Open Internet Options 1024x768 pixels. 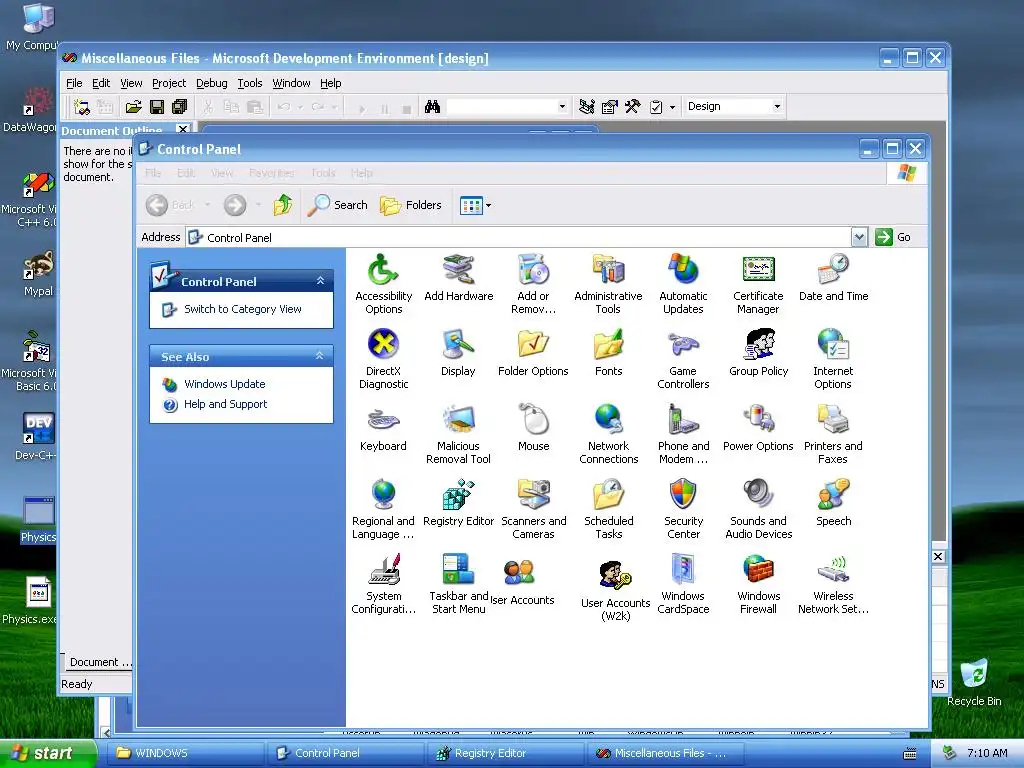pos(833,360)
